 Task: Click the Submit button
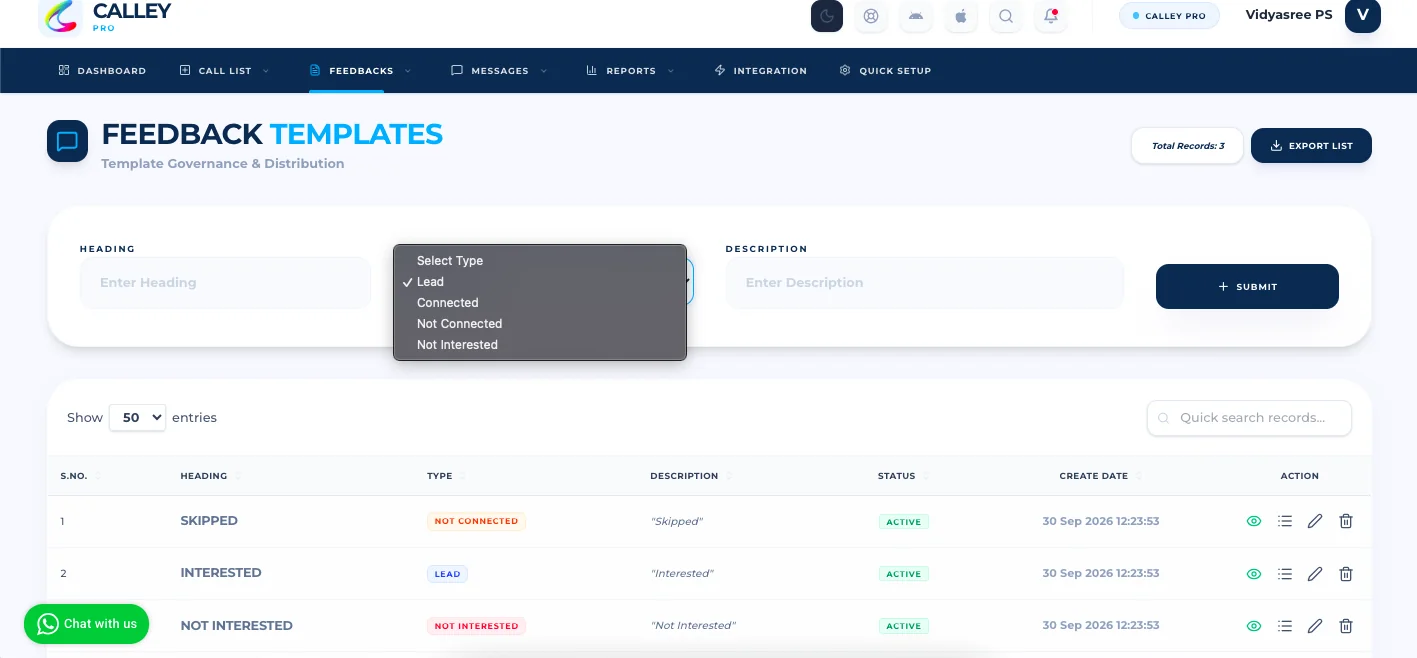tap(1247, 287)
